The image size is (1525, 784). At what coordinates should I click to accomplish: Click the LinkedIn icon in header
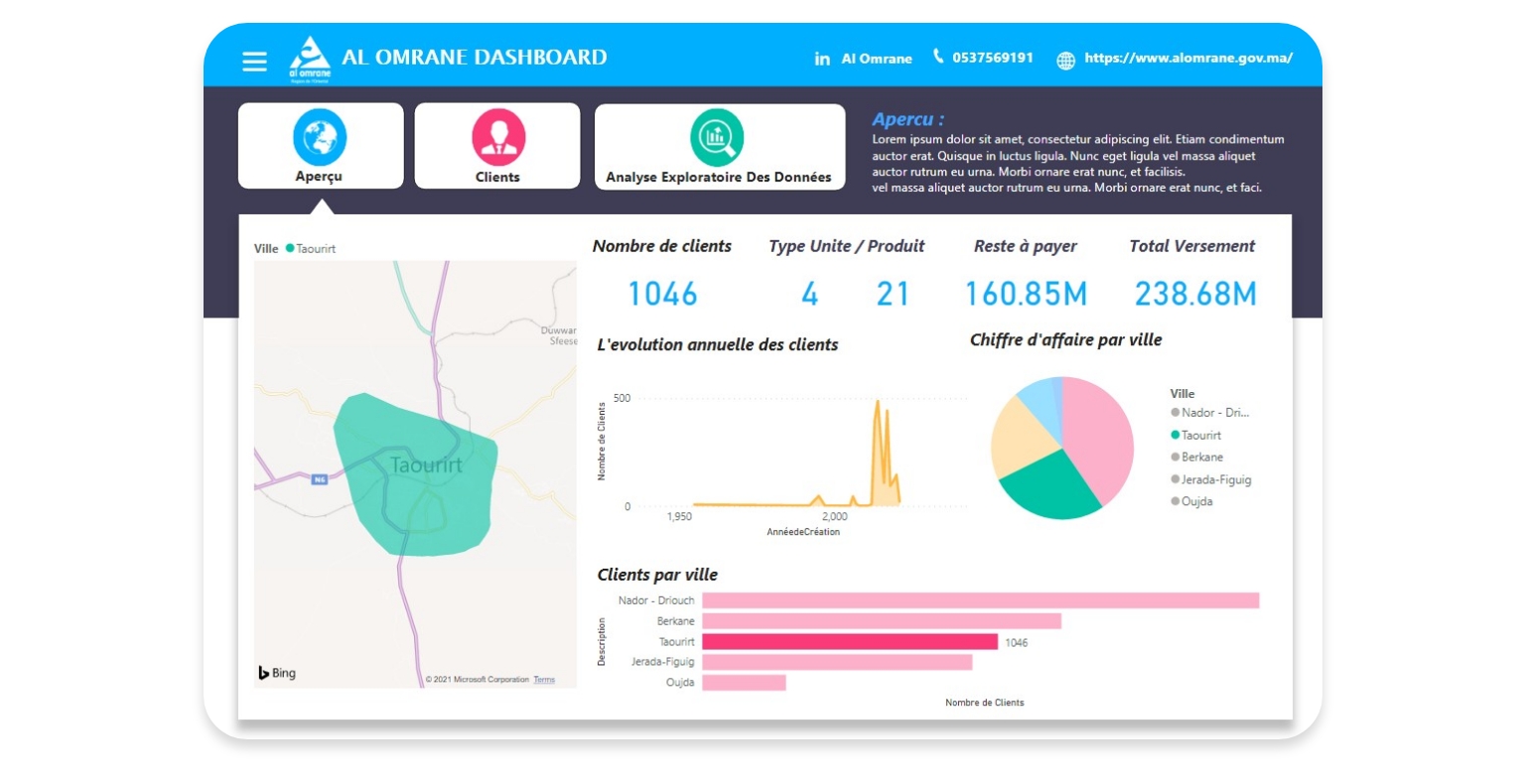(822, 60)
